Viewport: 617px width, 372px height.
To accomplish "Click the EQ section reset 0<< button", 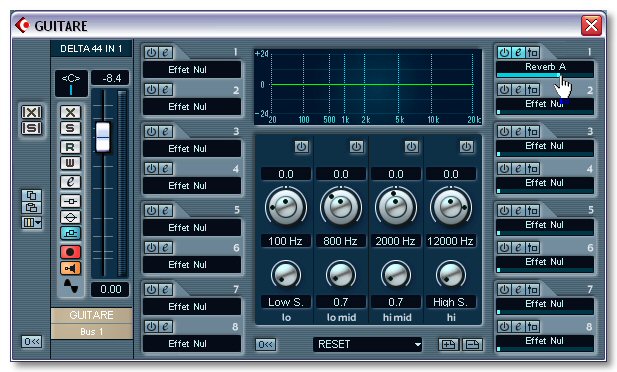I will [x=266, y=344].
